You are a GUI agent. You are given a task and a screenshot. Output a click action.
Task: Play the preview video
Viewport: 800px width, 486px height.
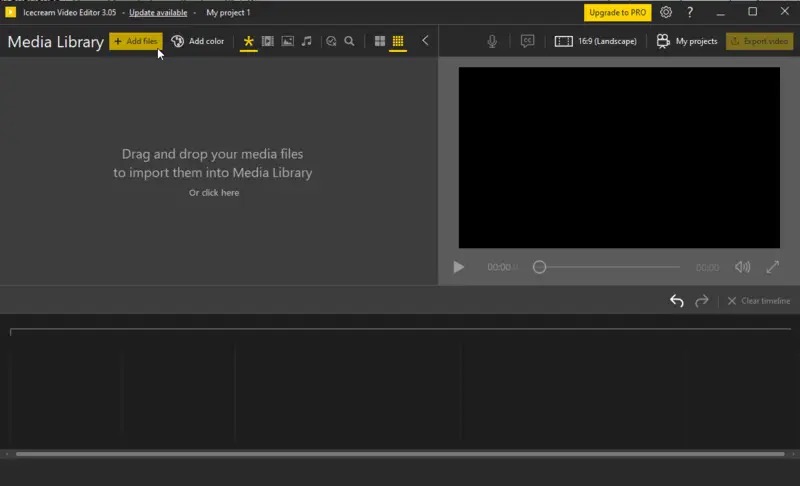click(x=458, y=267)
